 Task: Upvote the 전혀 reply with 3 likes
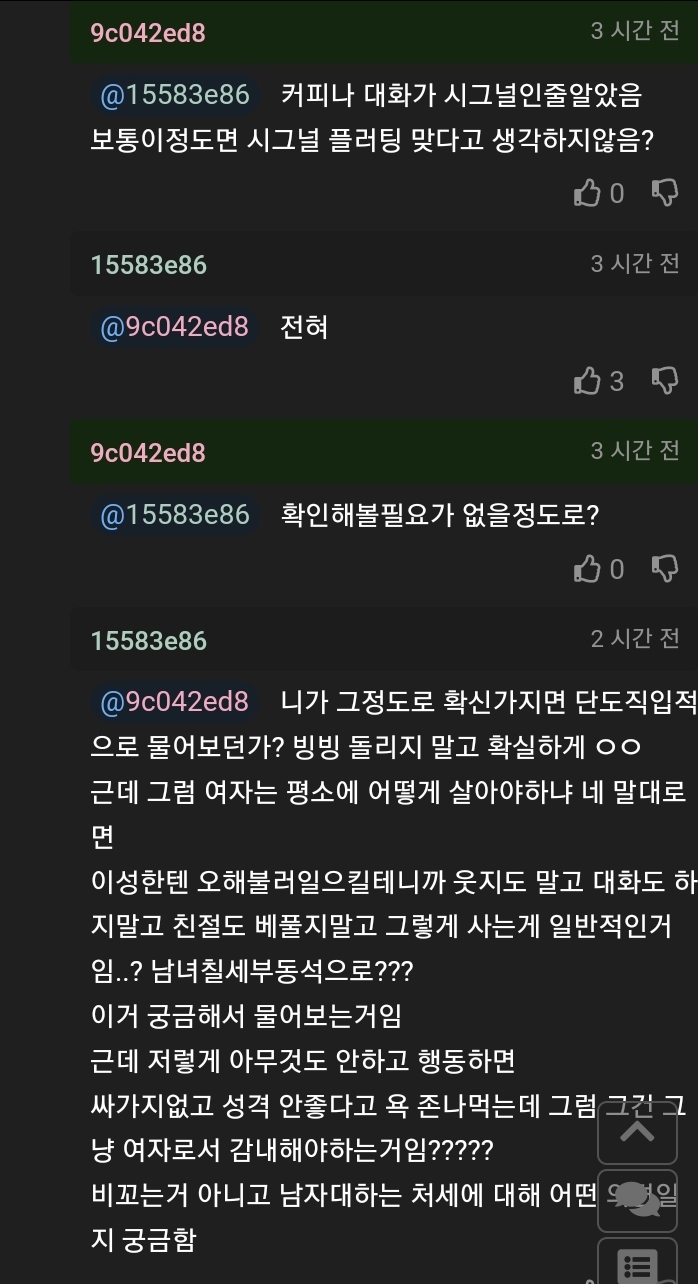tap(588, 381)
